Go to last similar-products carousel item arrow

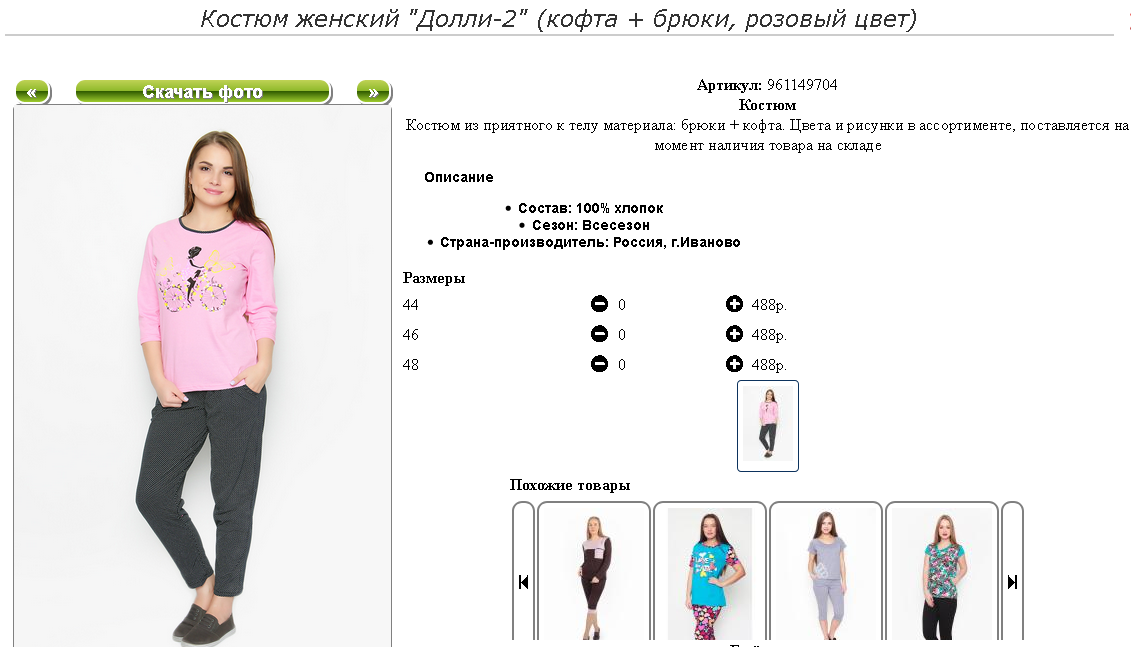[x=1013, y=581]
